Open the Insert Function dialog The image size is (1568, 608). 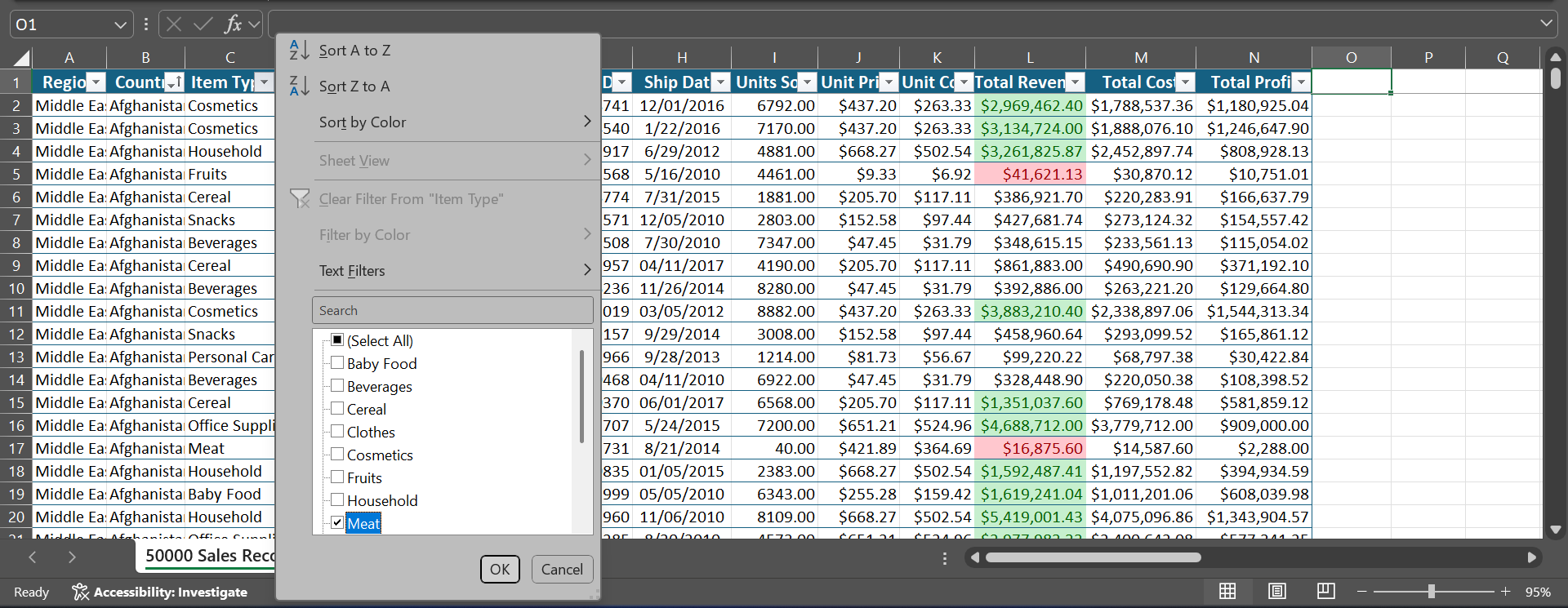click(233, 24)
